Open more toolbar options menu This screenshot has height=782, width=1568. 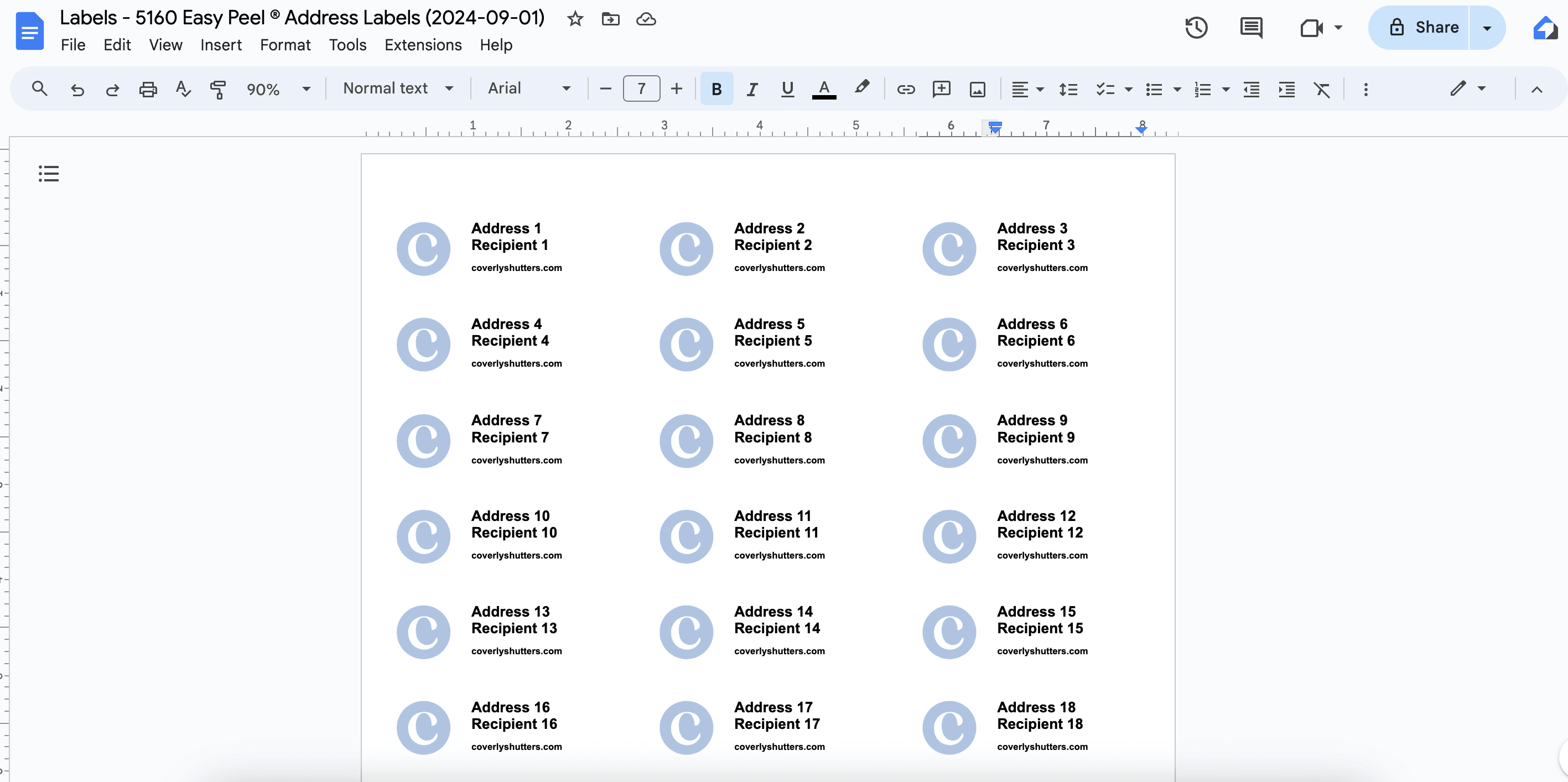point(1365,90)
